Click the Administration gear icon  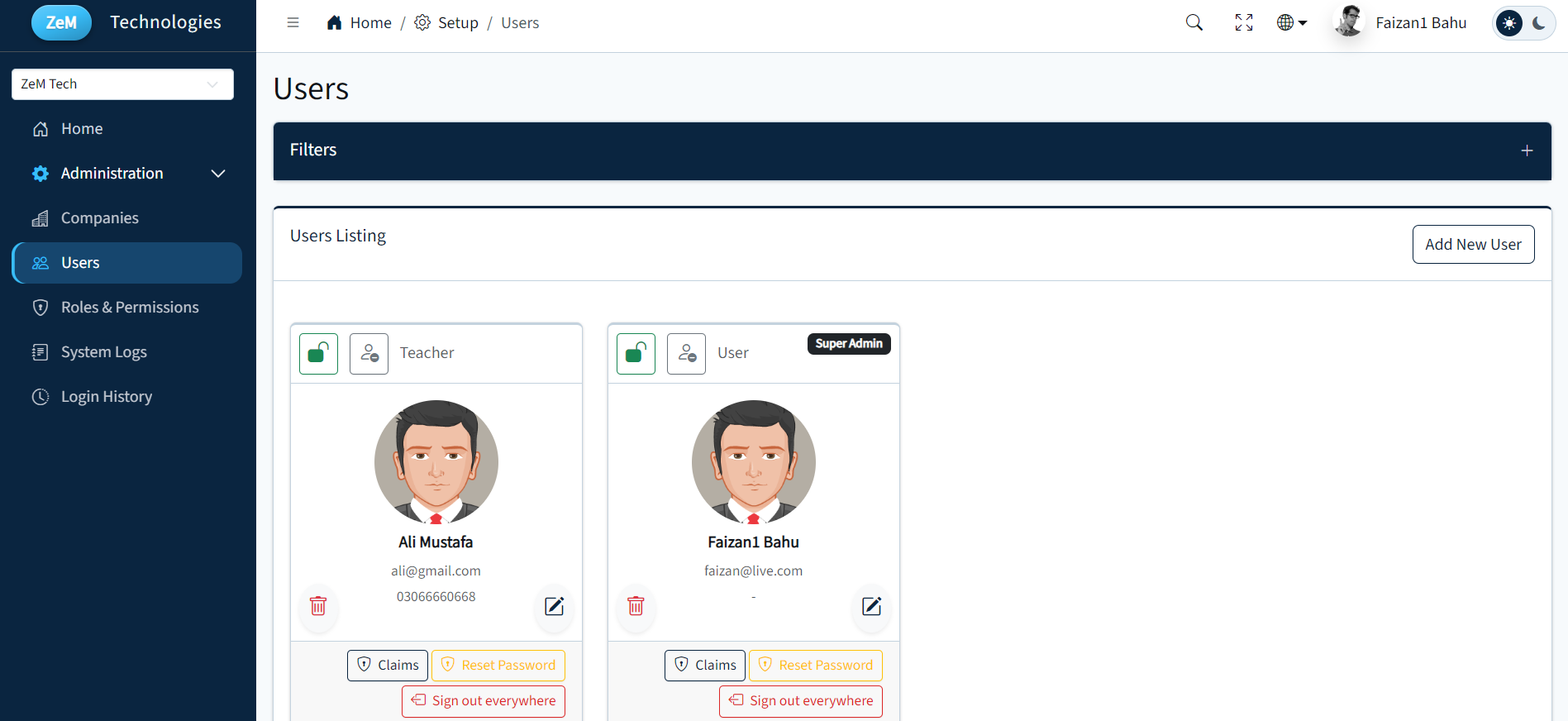point(40,174)
